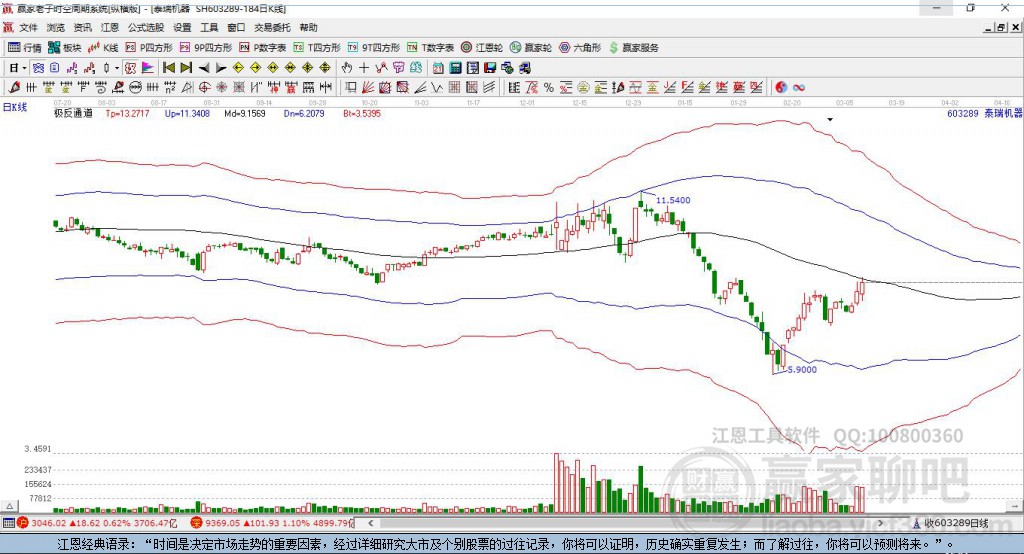The width and height of the screenshot is (1024, 554).
Task: Open the 帮助 menu
Action: 308,27
